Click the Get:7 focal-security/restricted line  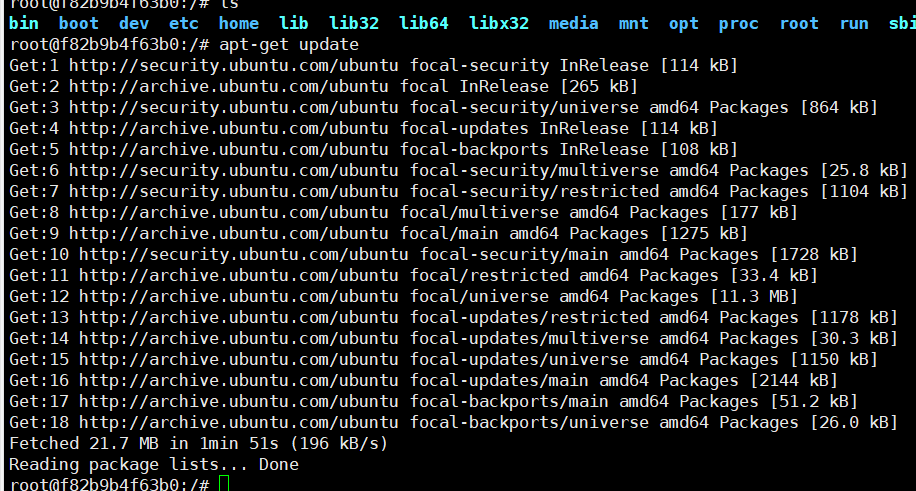pos(458,192)
